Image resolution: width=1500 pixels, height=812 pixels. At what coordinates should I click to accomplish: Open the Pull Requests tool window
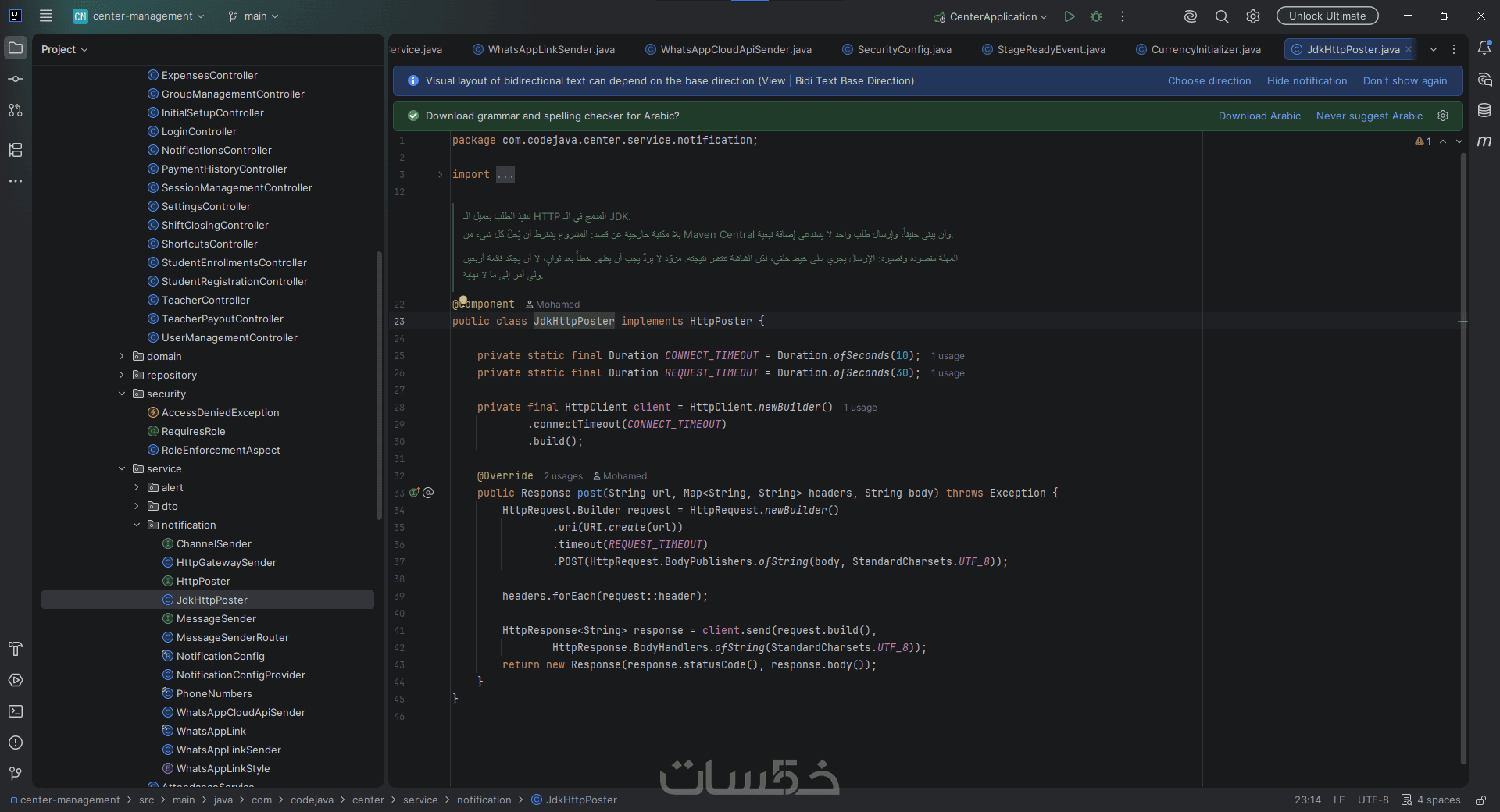(16, 110)
